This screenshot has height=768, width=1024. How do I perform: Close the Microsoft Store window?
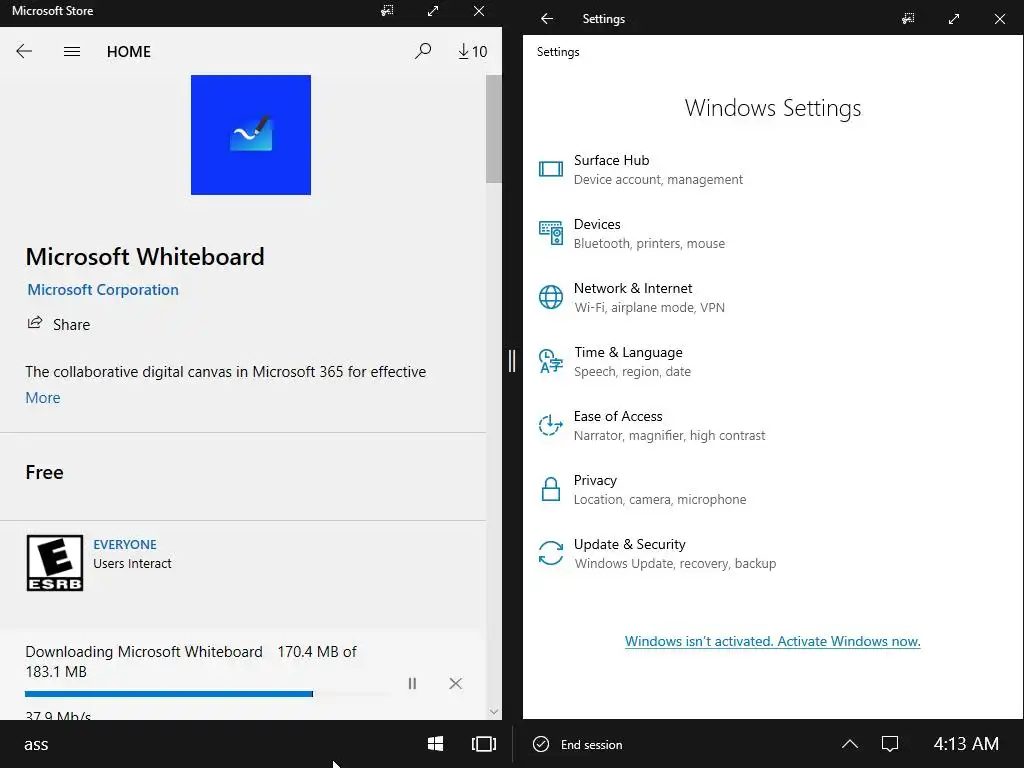[x=479, y=11]
